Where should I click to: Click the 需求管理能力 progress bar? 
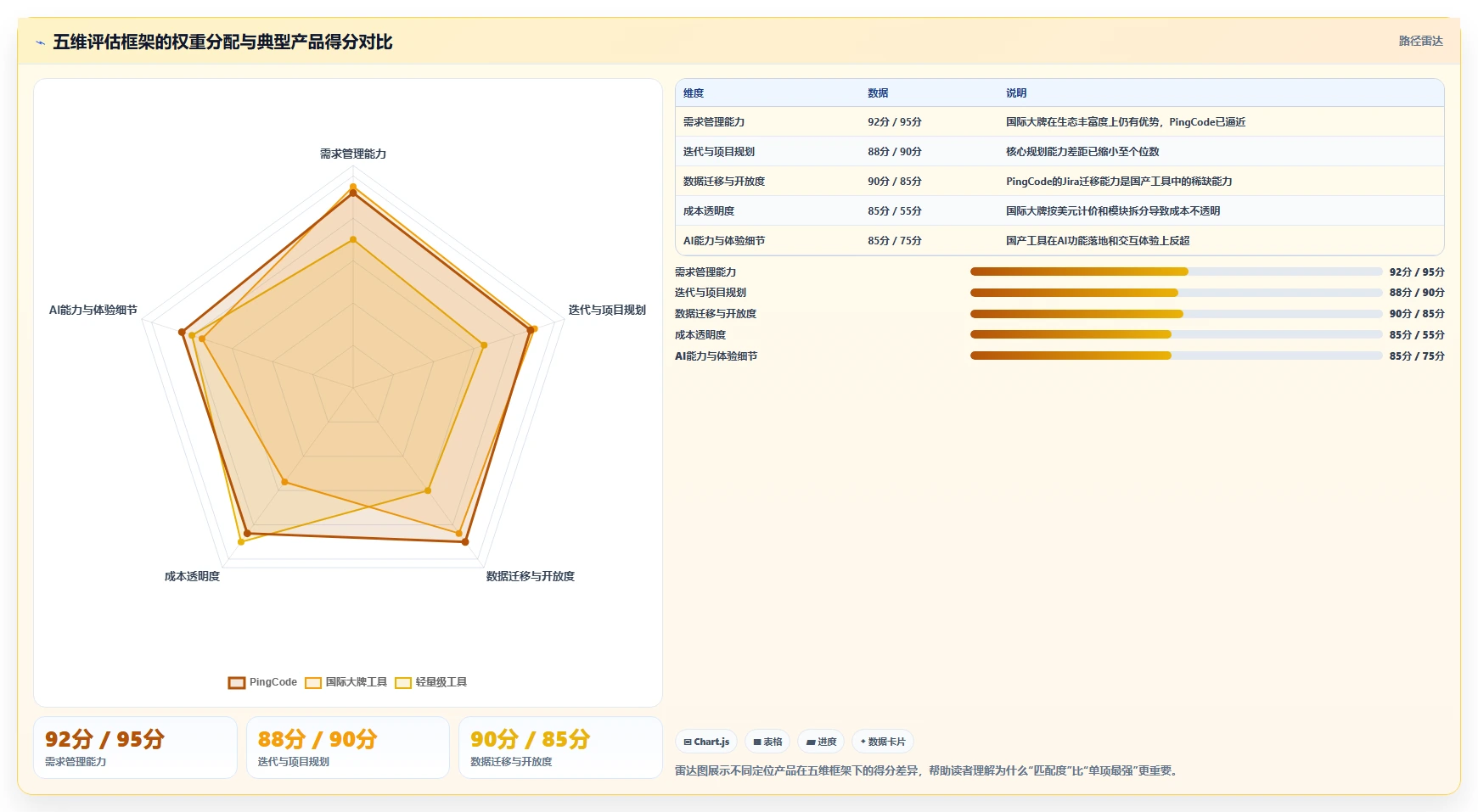[1177, 272]
